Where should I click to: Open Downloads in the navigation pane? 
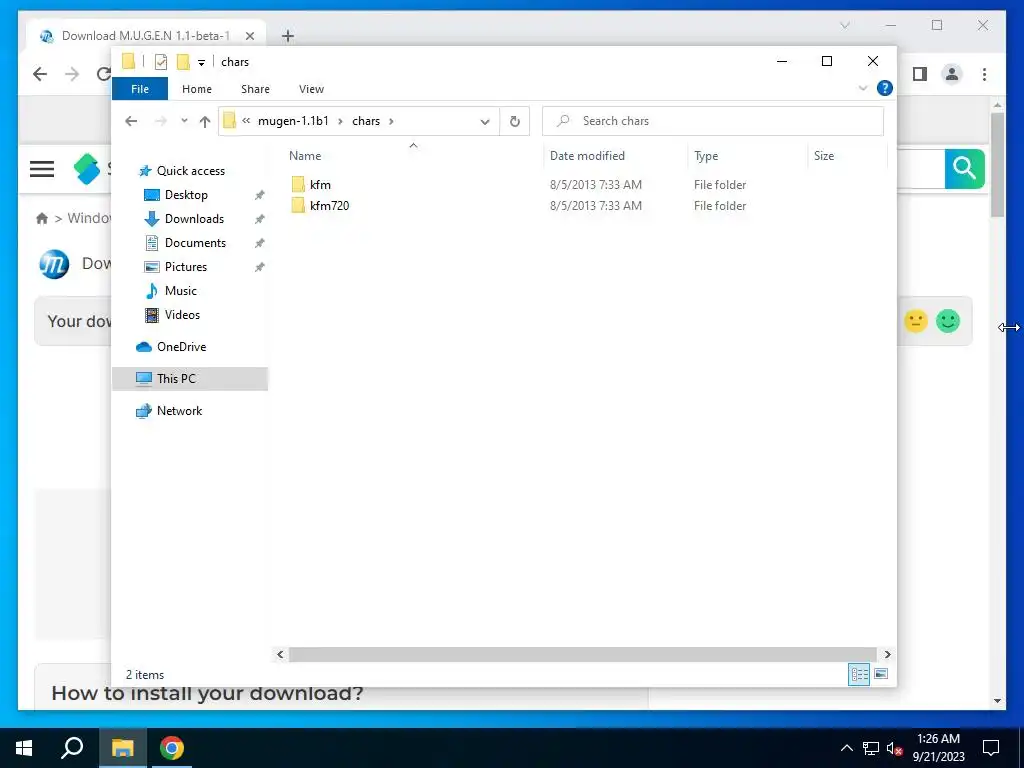(194, 219)
